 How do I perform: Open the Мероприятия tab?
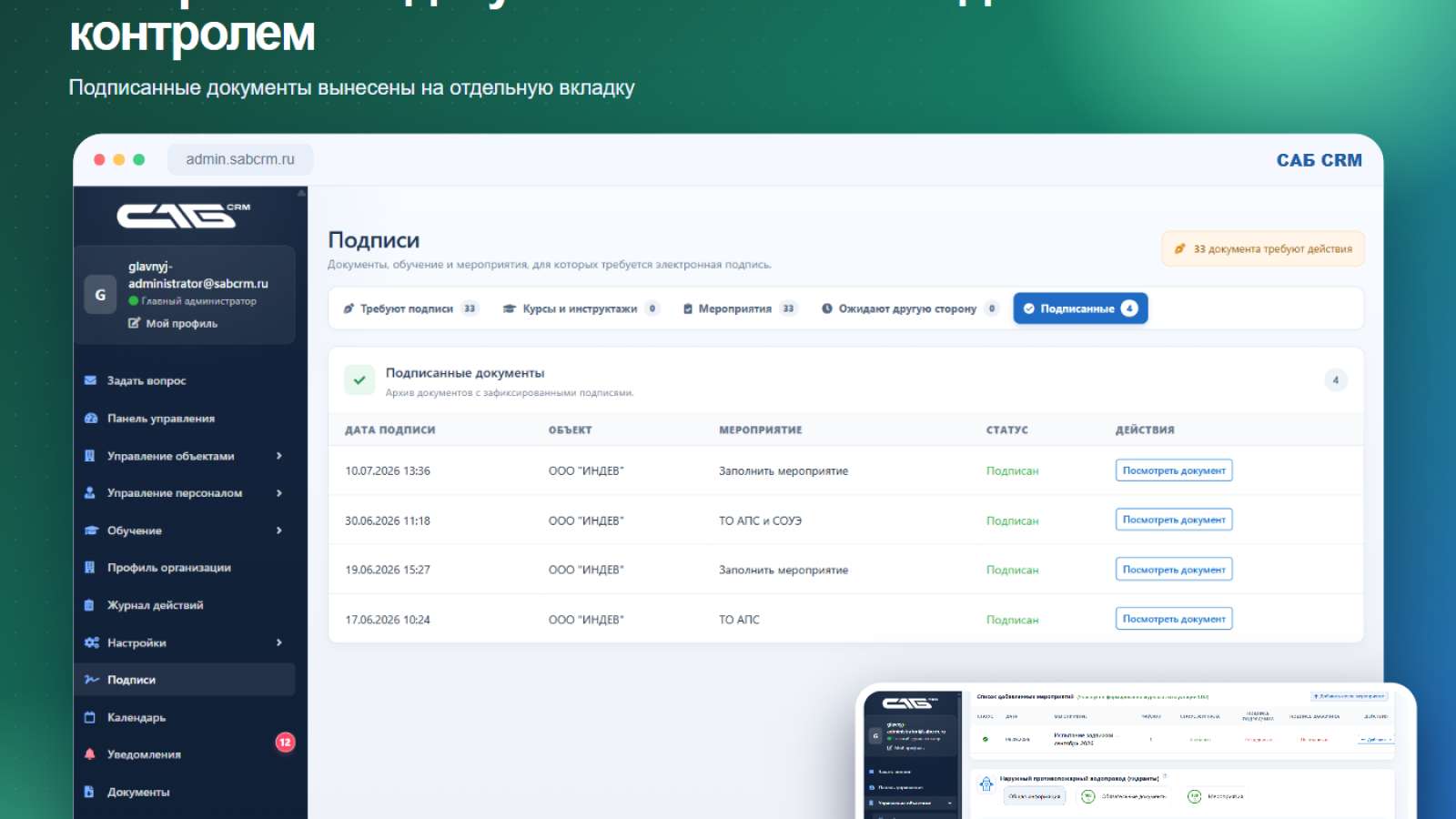740,308
